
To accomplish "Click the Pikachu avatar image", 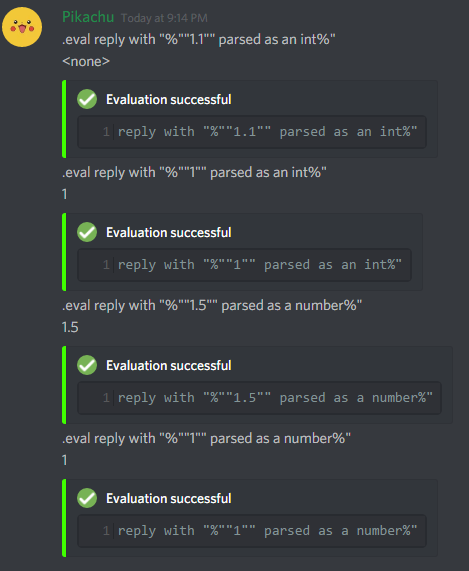I will 22,27.
